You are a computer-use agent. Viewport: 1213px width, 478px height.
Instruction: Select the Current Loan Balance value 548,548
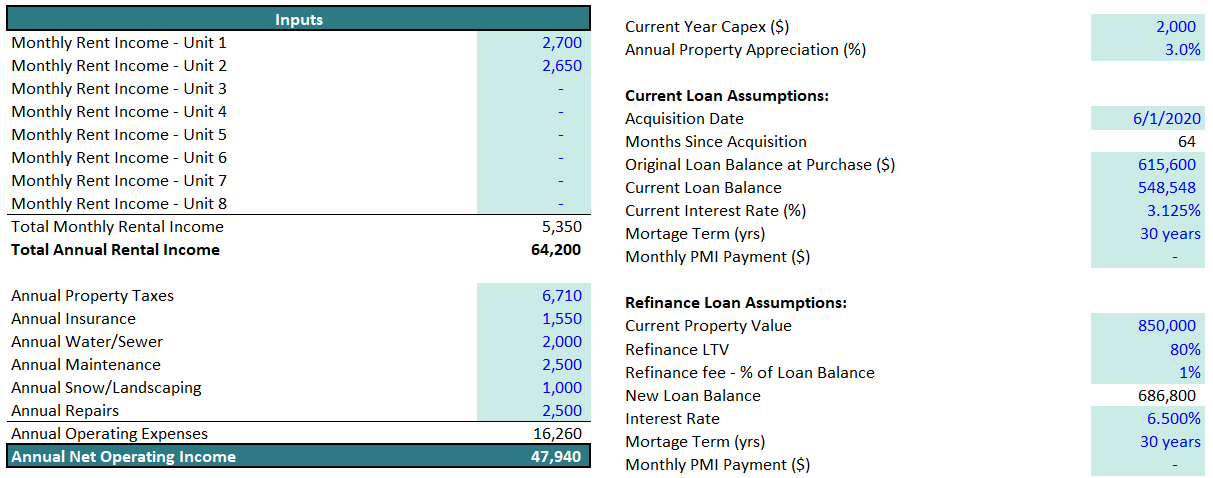click(1147, 188)
